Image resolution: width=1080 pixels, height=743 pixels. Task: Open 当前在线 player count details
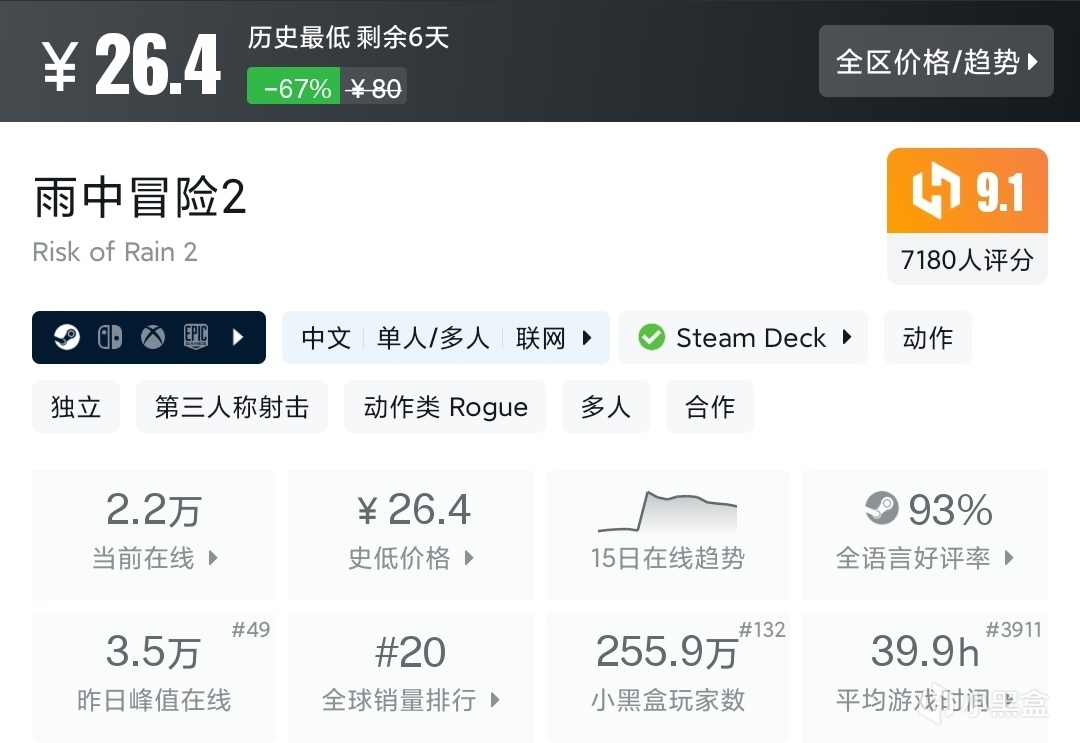154,535
